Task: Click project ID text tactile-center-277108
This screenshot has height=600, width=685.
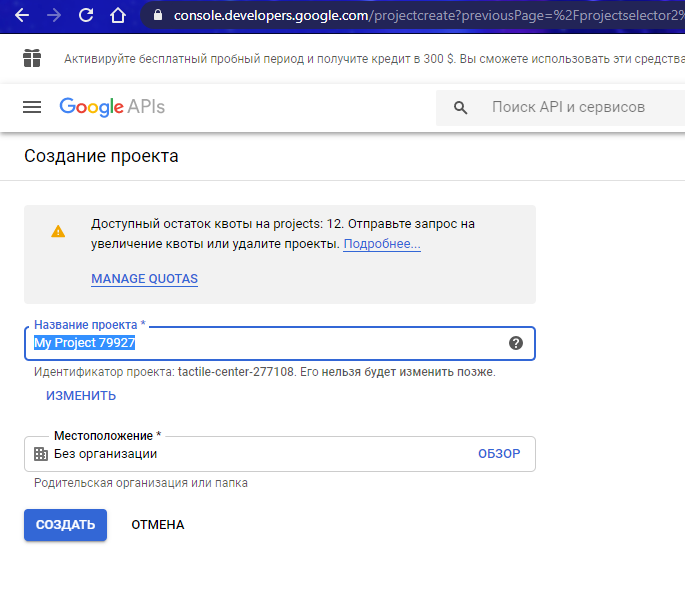Action: pos(235,372)
